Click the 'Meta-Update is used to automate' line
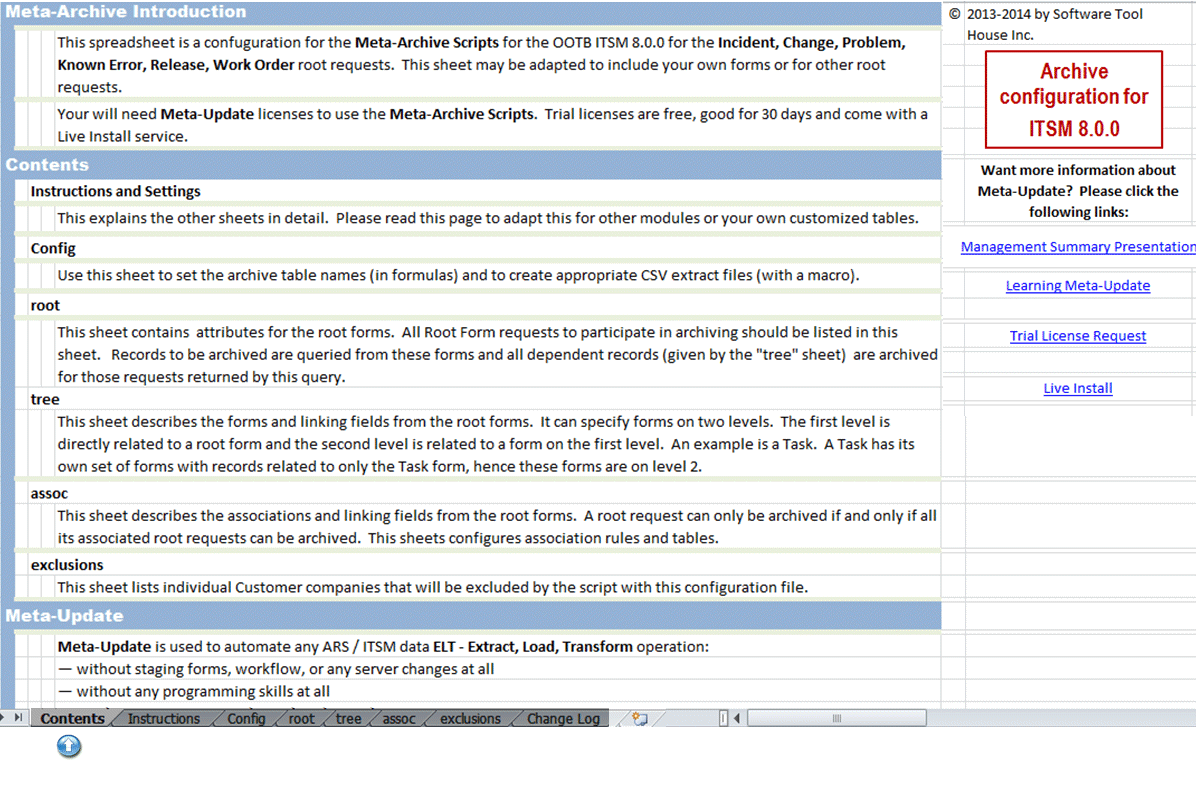1196x794 pixels. [x=383, y=646]
